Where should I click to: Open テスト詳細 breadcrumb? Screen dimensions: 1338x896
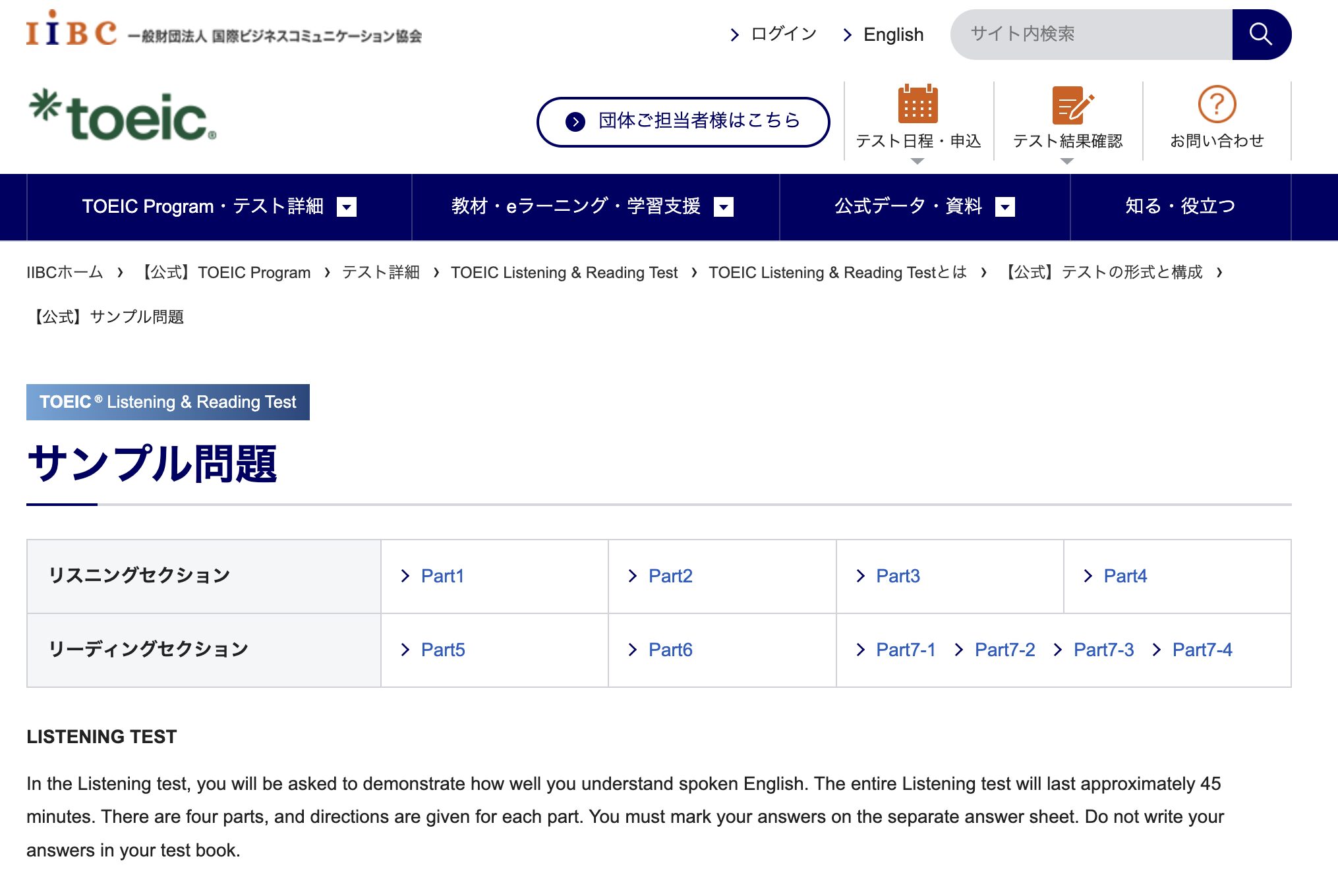click(x=381, y=273)
